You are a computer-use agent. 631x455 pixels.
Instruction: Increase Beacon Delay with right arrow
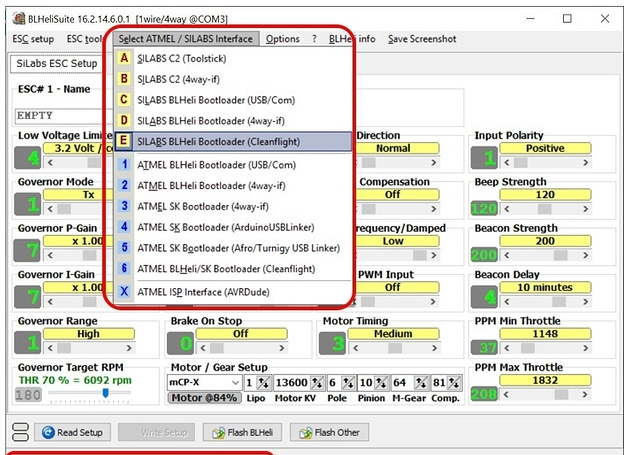[x=586, y=301]
